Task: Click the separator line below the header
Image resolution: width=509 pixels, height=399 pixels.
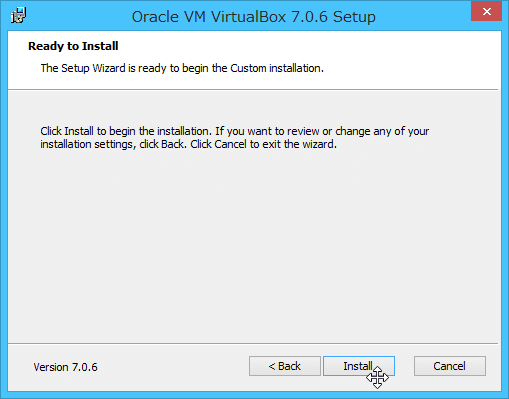Action: 253,89
